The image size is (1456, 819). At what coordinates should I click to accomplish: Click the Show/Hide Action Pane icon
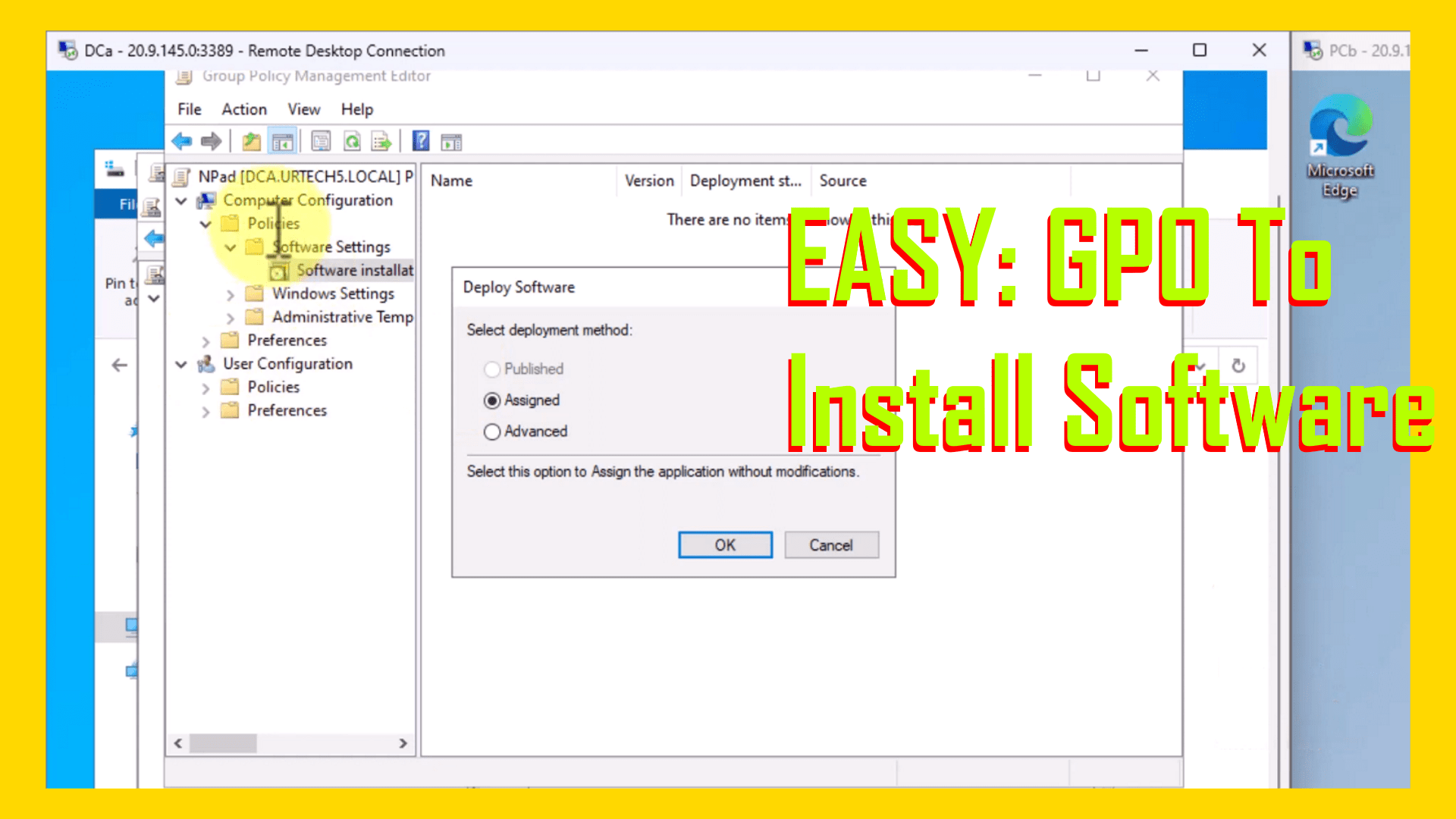pos(451,142)
